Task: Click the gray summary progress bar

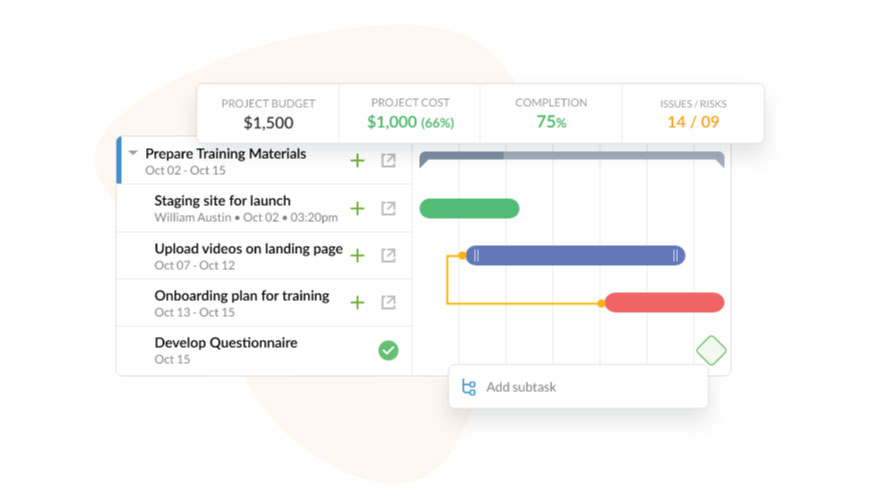Action: pos(571,157)
